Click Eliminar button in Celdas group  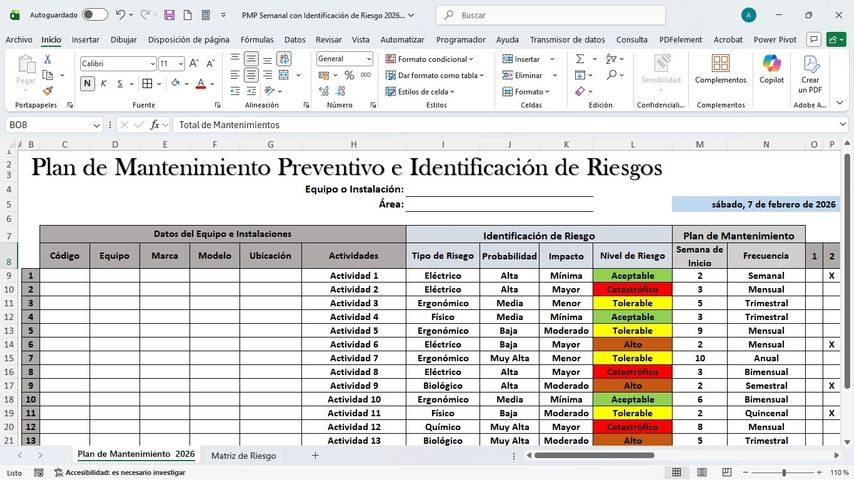coord(522,75)
